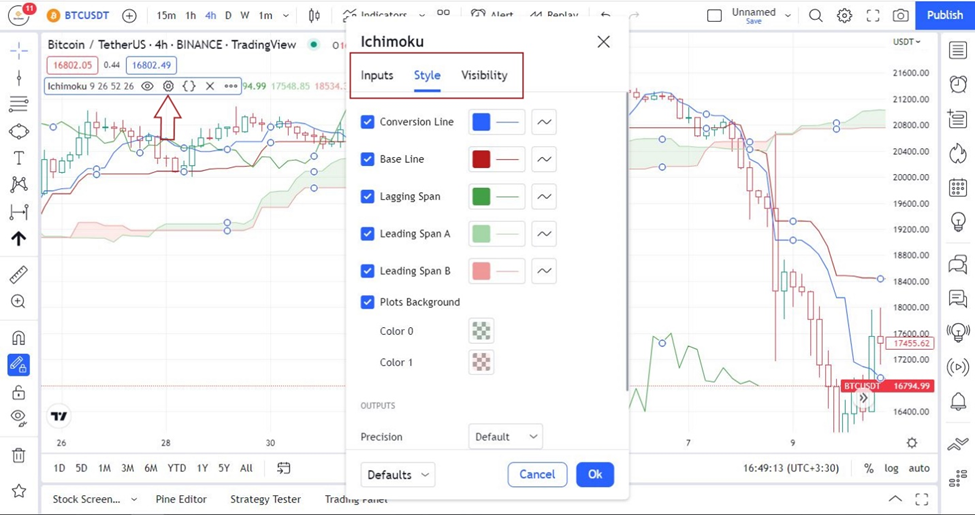Open the Precision Default dropdown
Screen dimensions: 975x515
(506, 437)
